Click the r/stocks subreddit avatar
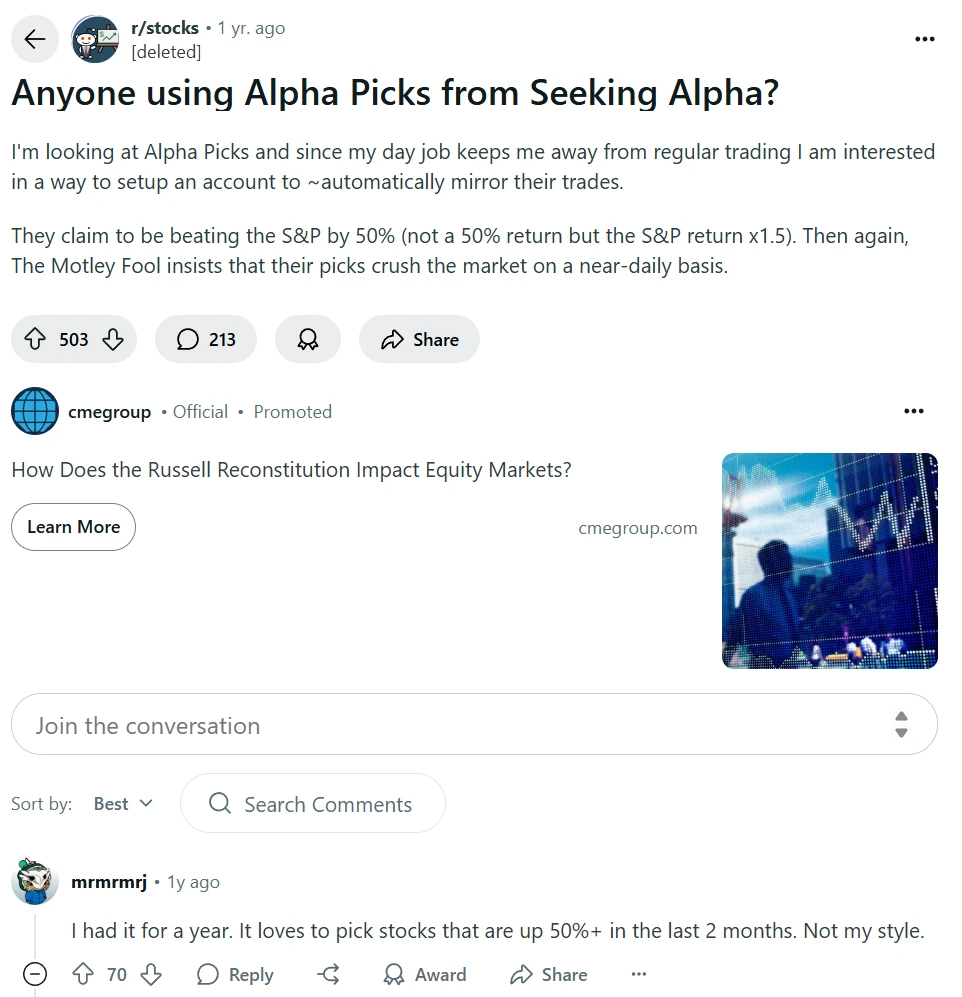 96,39
